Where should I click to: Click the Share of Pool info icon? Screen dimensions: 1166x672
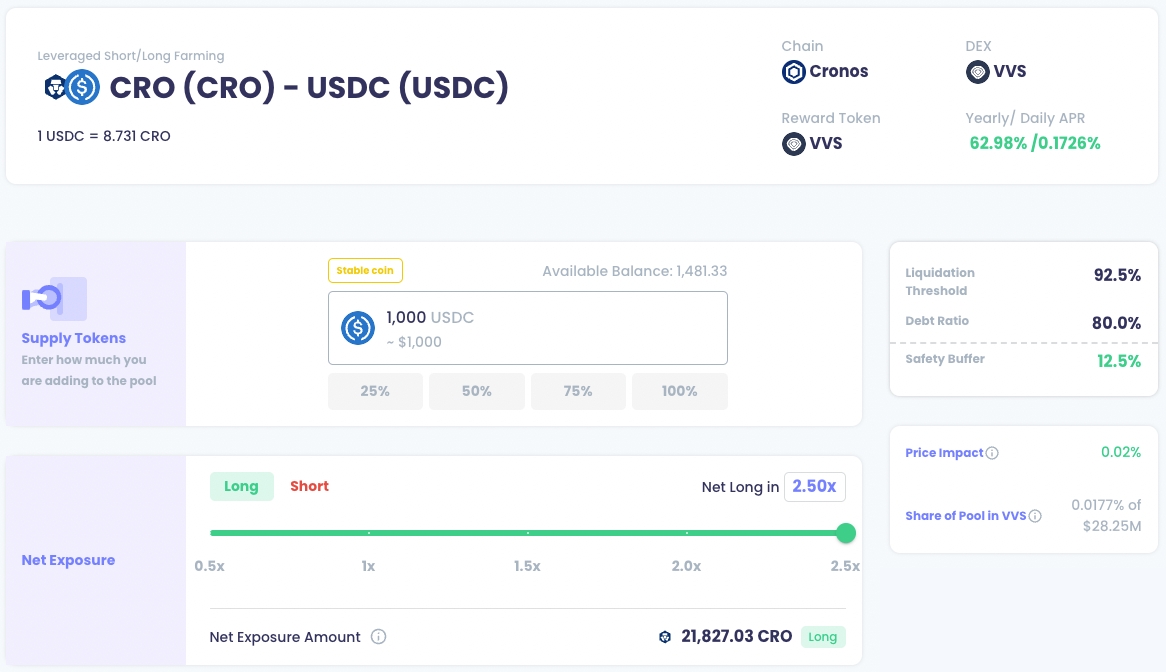[1035, 516]
